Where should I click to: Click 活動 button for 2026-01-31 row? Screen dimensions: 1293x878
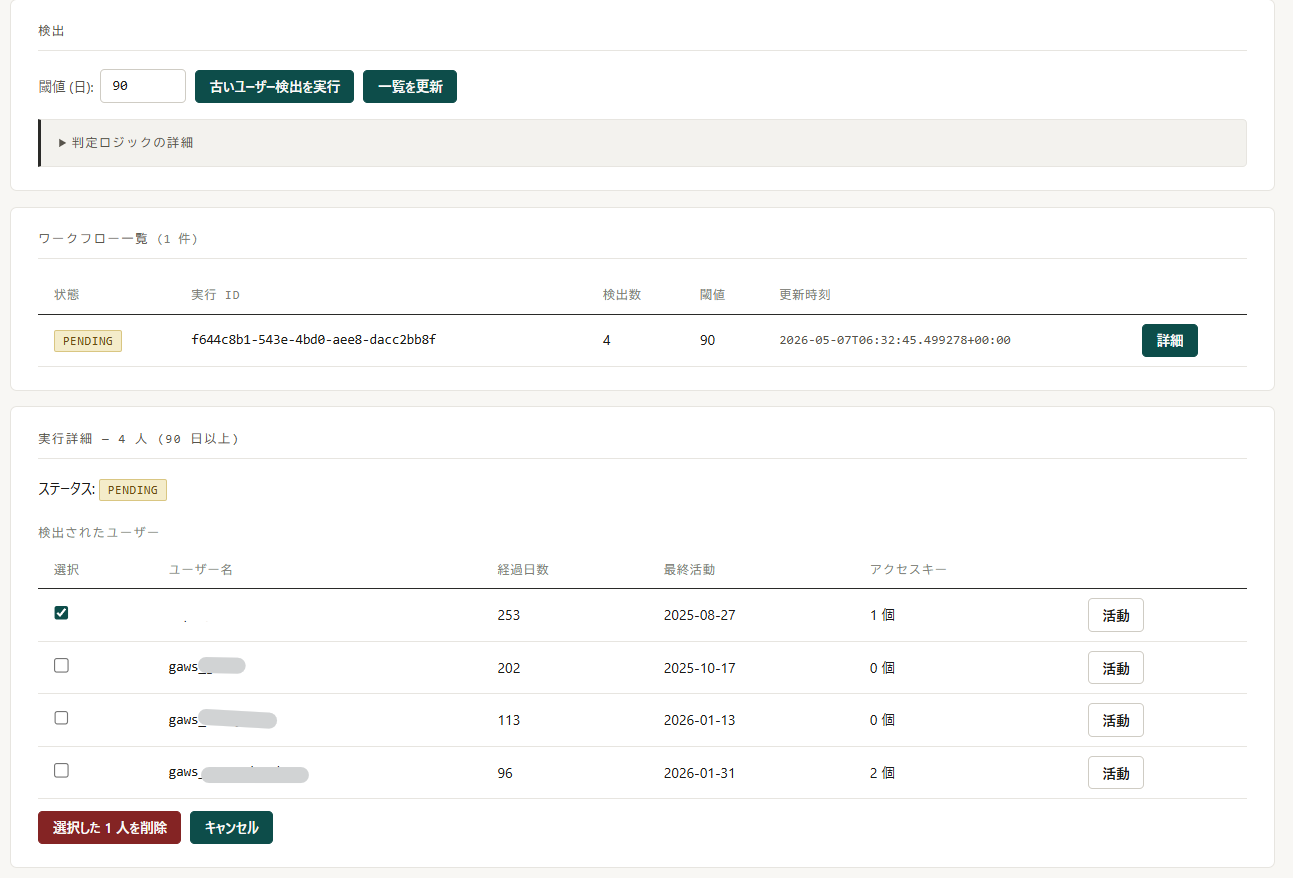click(x=1115, y=773)
